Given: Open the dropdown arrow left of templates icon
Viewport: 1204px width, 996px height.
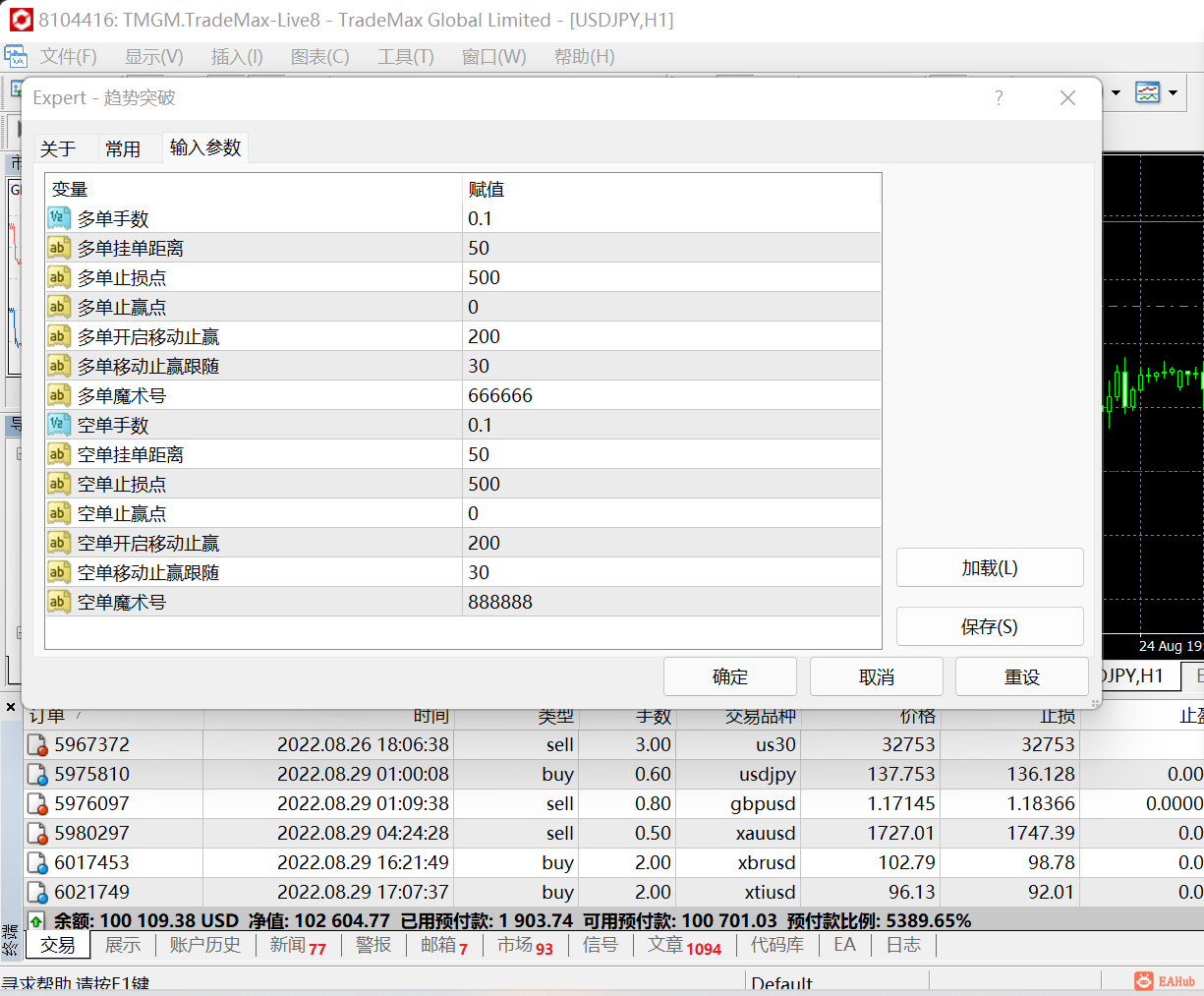Looking at the screenshot, I should (1116, 93).
